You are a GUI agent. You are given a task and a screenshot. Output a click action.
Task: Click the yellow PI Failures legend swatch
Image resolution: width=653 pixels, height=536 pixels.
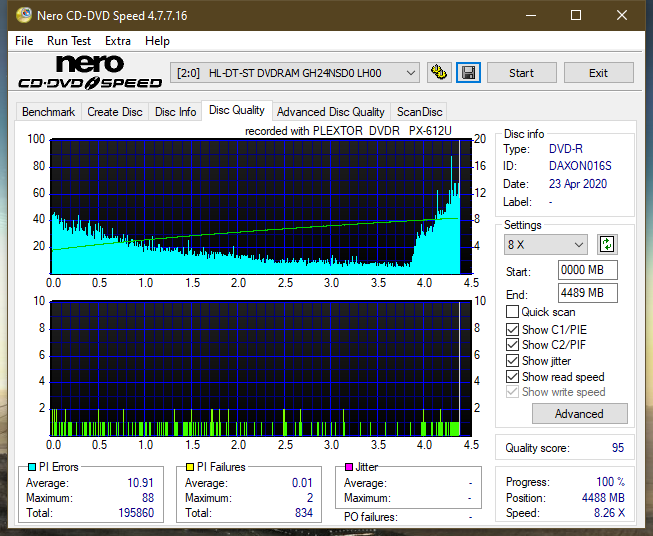click(190, 467)
